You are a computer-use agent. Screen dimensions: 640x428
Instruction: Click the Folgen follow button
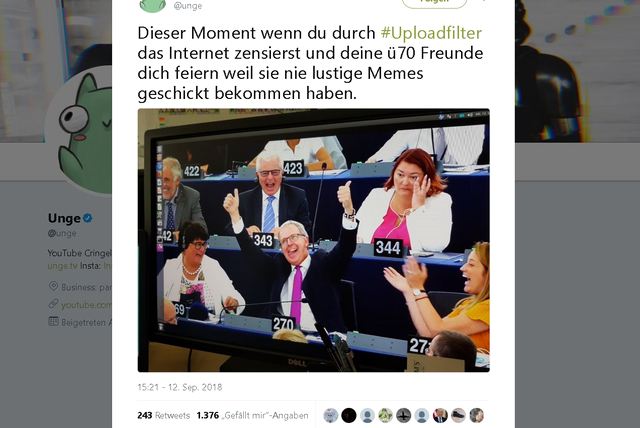pos(434,3)
